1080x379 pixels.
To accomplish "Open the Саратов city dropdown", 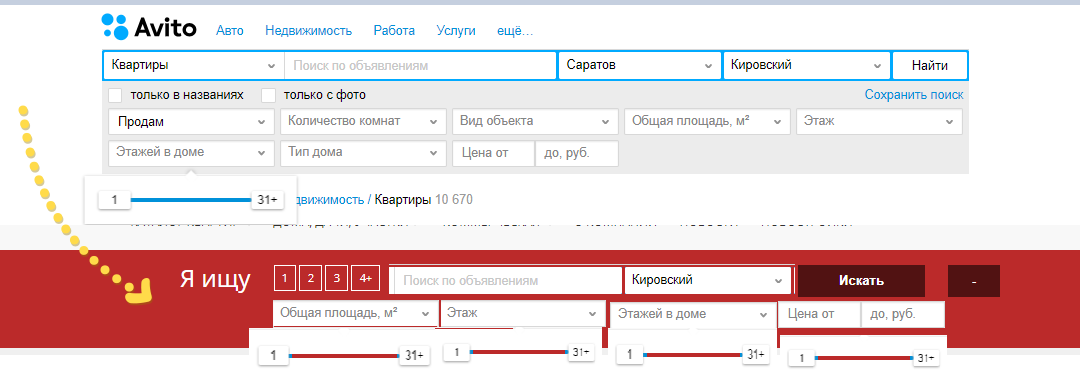I will (639, 65).
